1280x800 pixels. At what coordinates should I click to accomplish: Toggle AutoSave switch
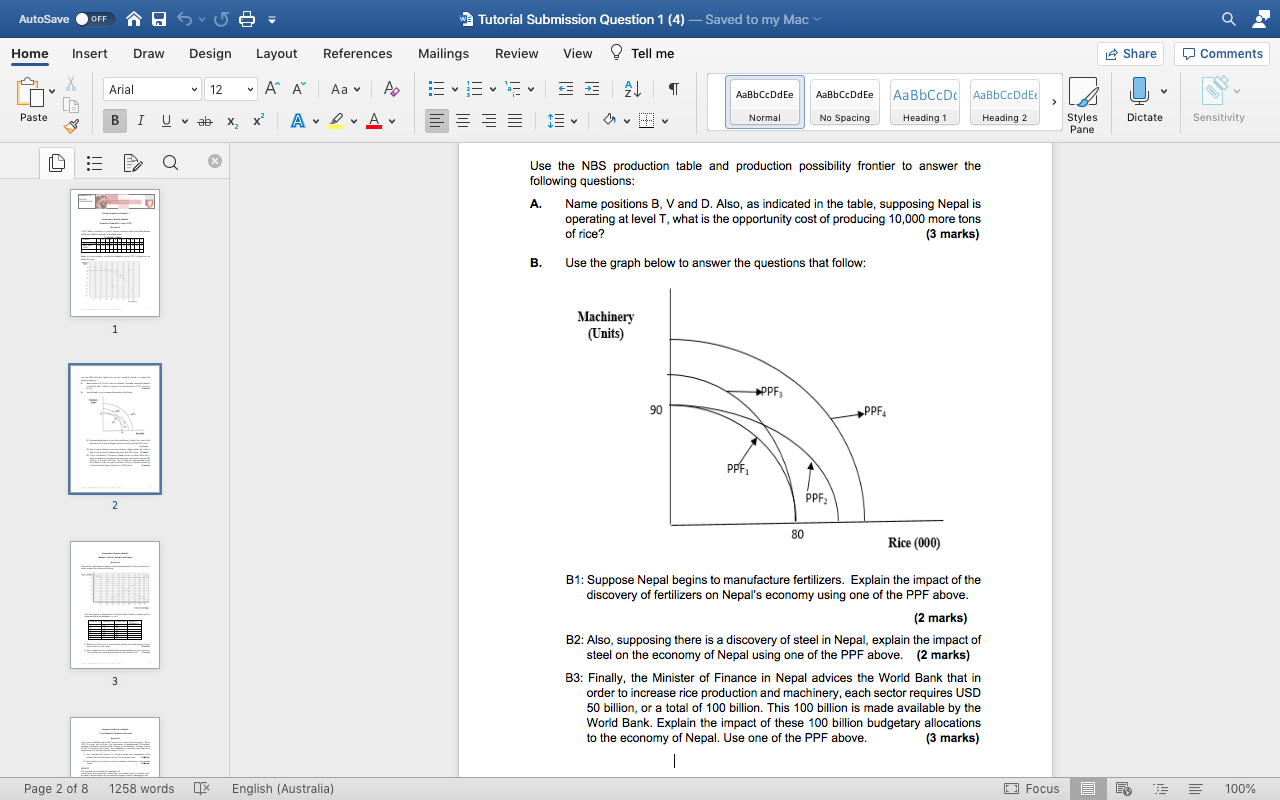95,19
